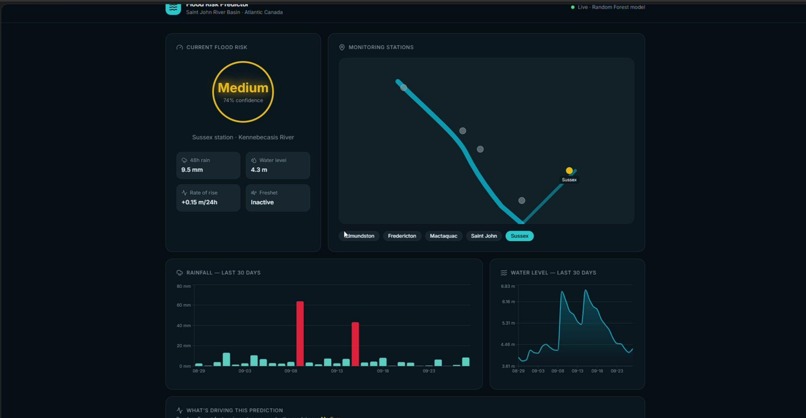The height and width of the screenshot is (418, 806).
Task: Select the Mactaquac station chip
Action: click(443, 236)
